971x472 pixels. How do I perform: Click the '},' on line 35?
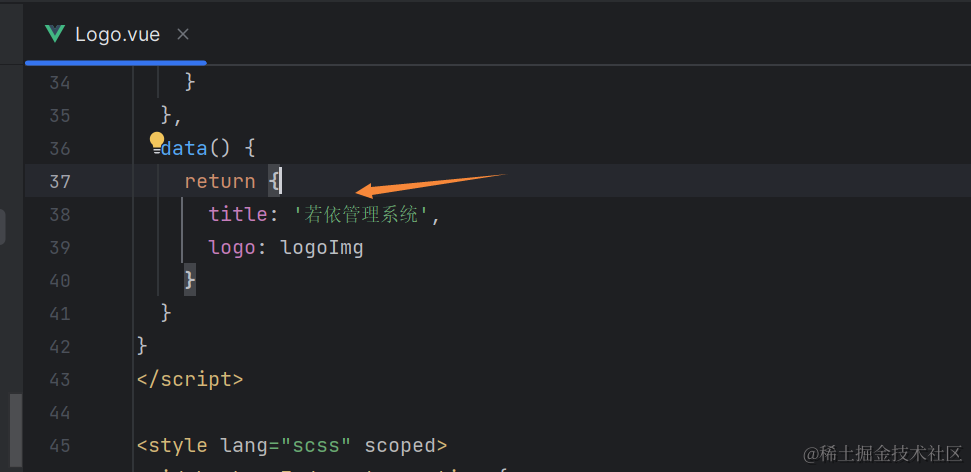point(171,115)
